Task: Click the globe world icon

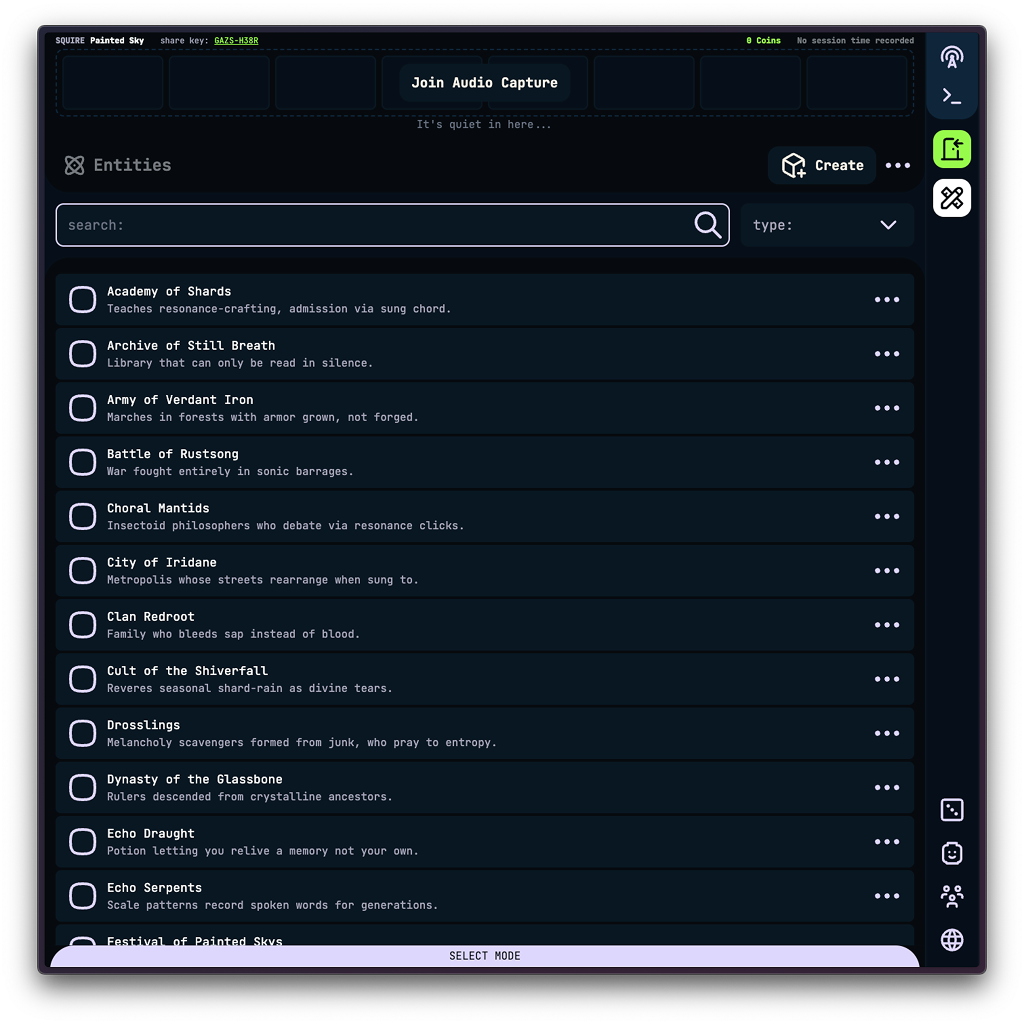Action: [952, 940]
